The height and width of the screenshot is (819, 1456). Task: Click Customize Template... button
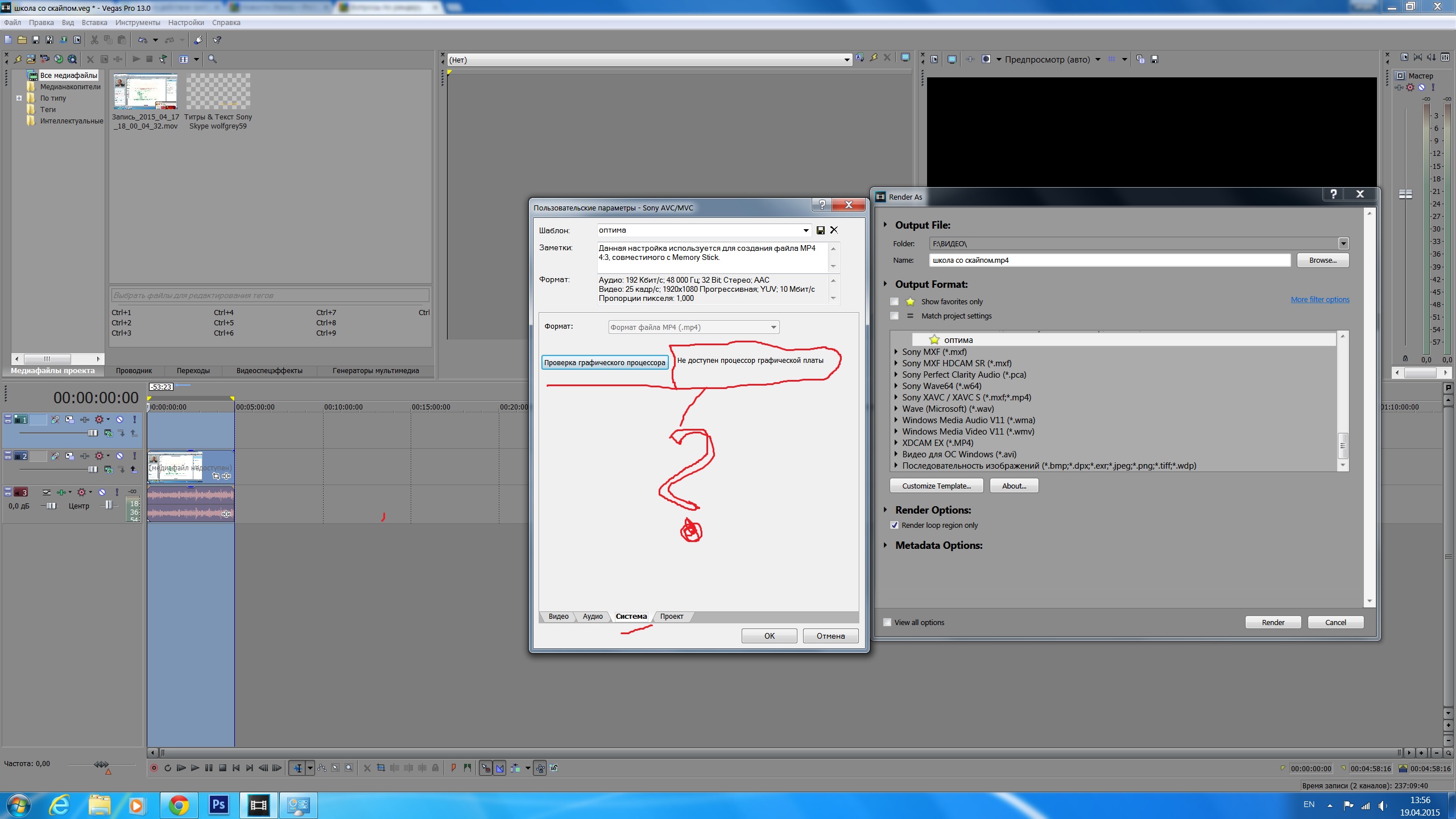click(x=936, y=486)
